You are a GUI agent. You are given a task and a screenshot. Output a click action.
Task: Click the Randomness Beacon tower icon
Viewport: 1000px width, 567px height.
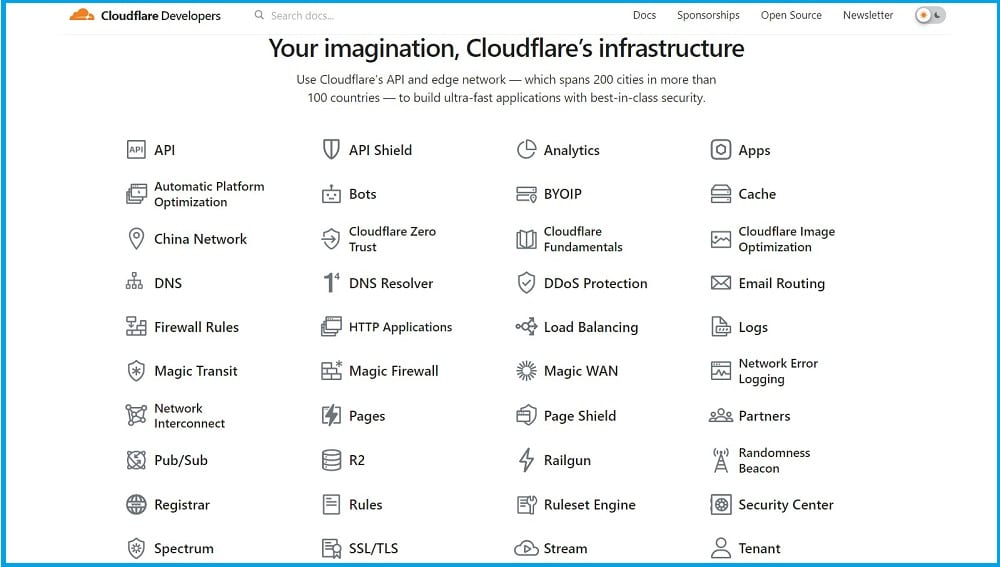pos(721,460)
